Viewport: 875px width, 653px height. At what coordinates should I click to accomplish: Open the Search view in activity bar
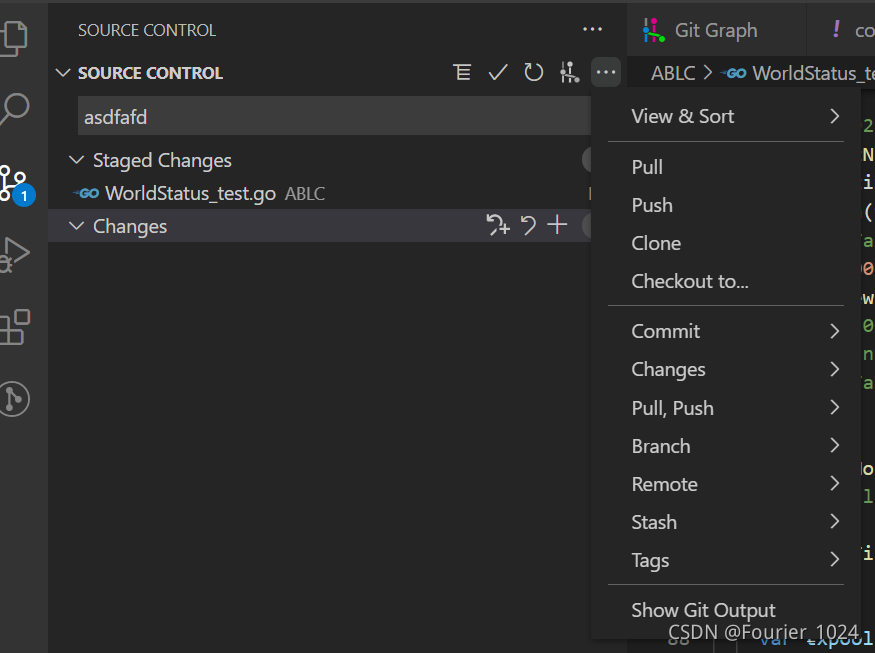click(14, 109)
